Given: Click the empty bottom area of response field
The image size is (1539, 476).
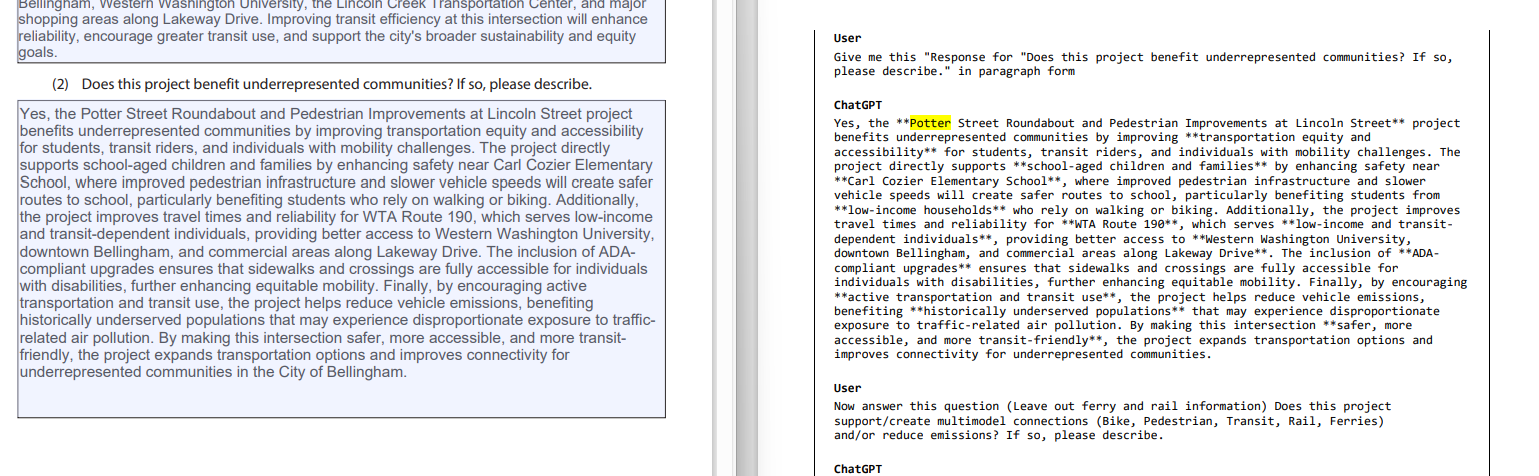Looking at the screenshot, I should coord(340,400).
